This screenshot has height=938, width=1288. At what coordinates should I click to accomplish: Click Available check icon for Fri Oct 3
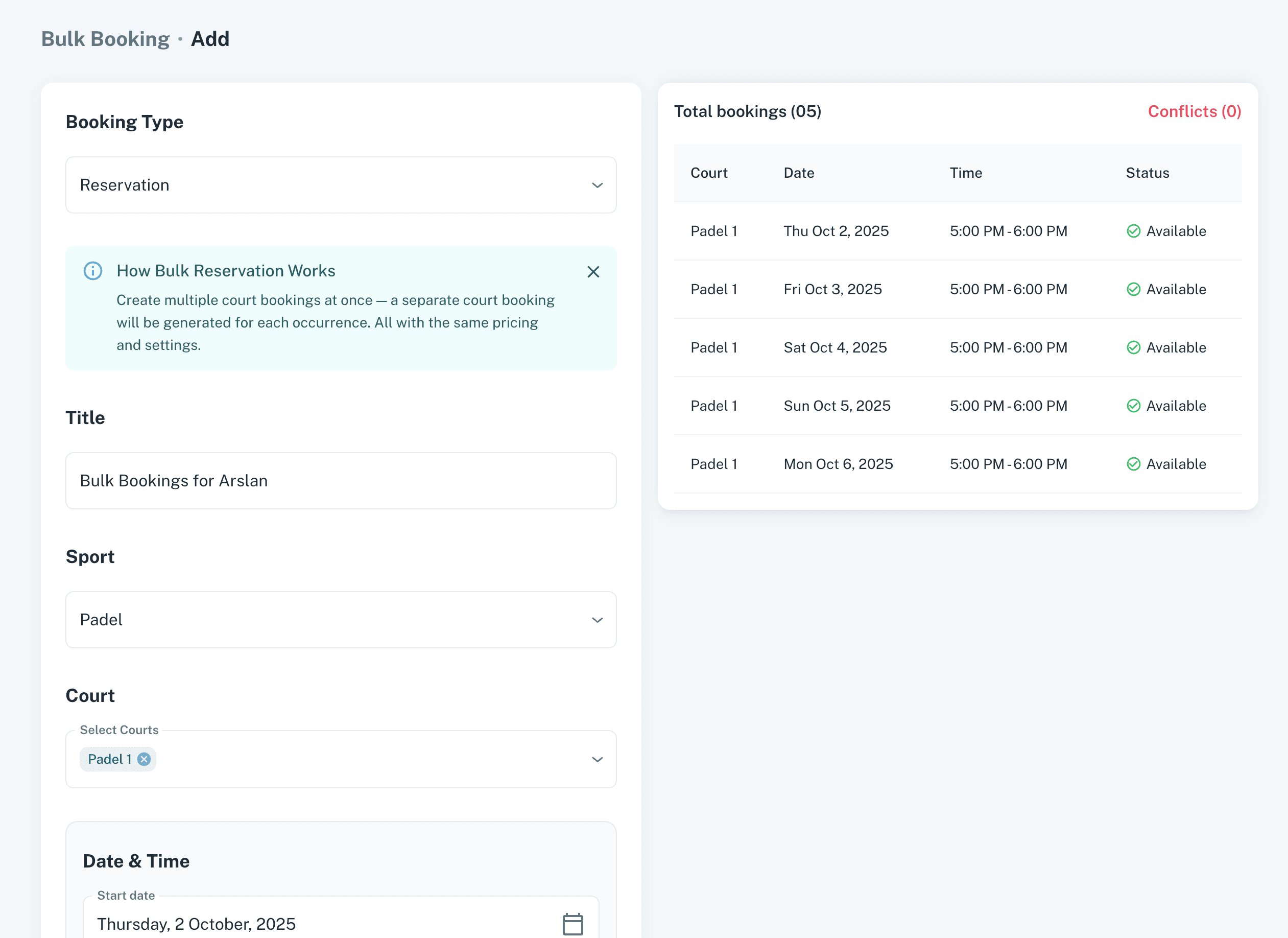pos(1133,289)
